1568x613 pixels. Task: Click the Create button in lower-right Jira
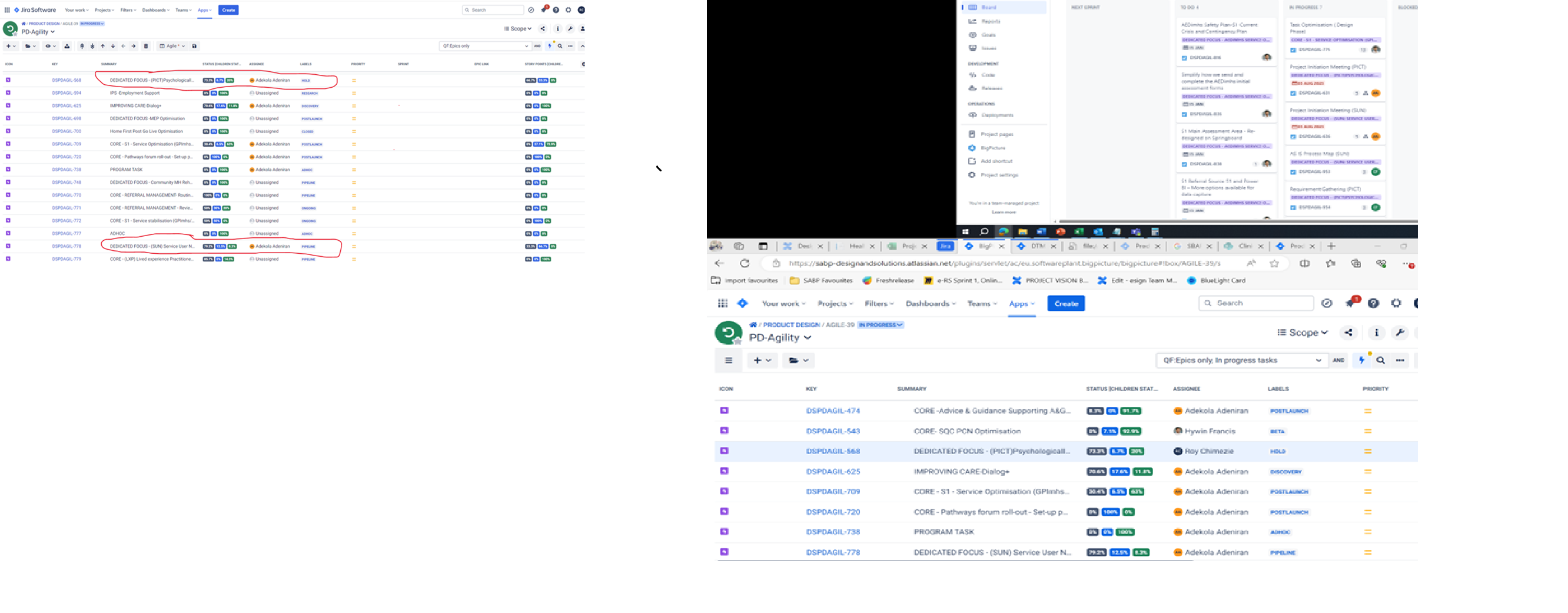1066,304
